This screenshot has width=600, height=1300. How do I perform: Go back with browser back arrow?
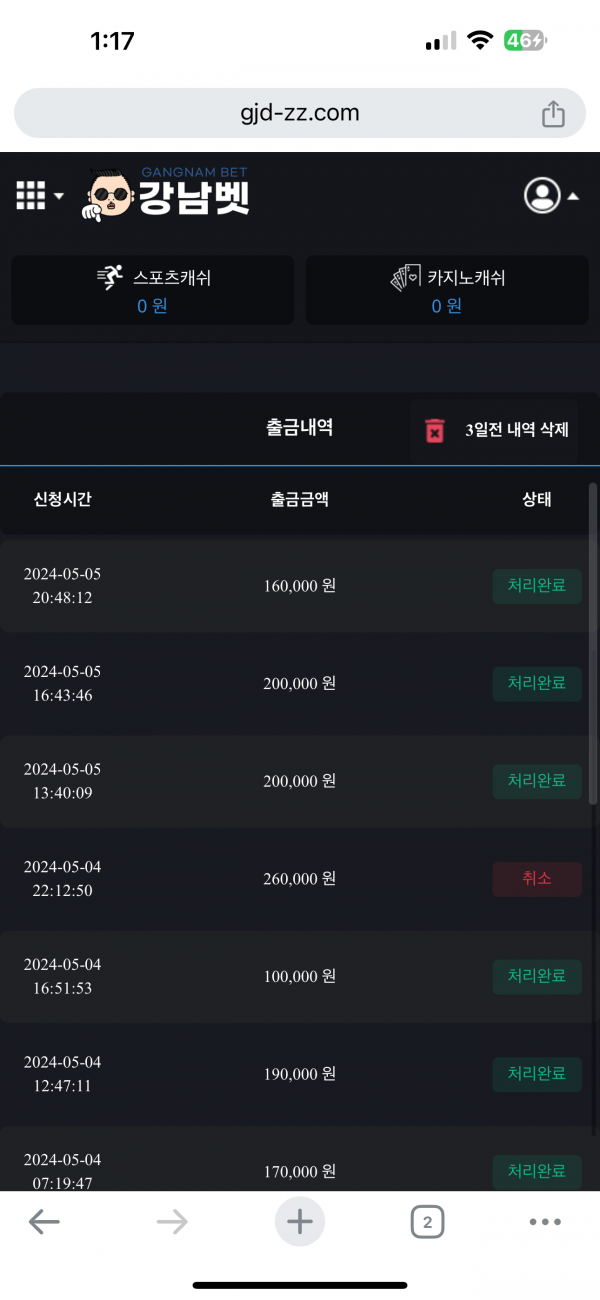pyautogui.click(x=44, y=1221)
